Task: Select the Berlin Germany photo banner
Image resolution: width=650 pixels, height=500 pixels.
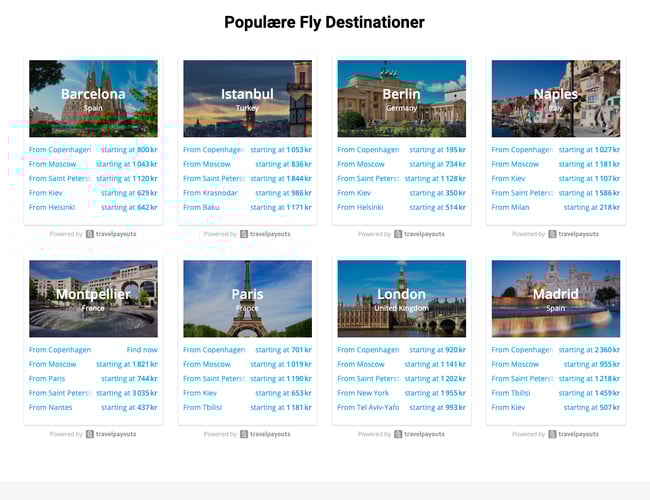Action: pos(401,98)
